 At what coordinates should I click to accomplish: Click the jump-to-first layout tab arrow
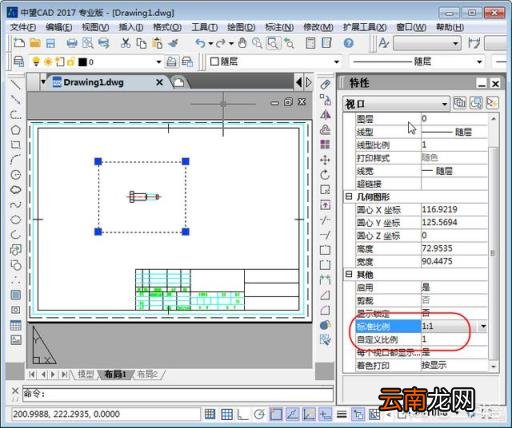(x=32, y=374)
